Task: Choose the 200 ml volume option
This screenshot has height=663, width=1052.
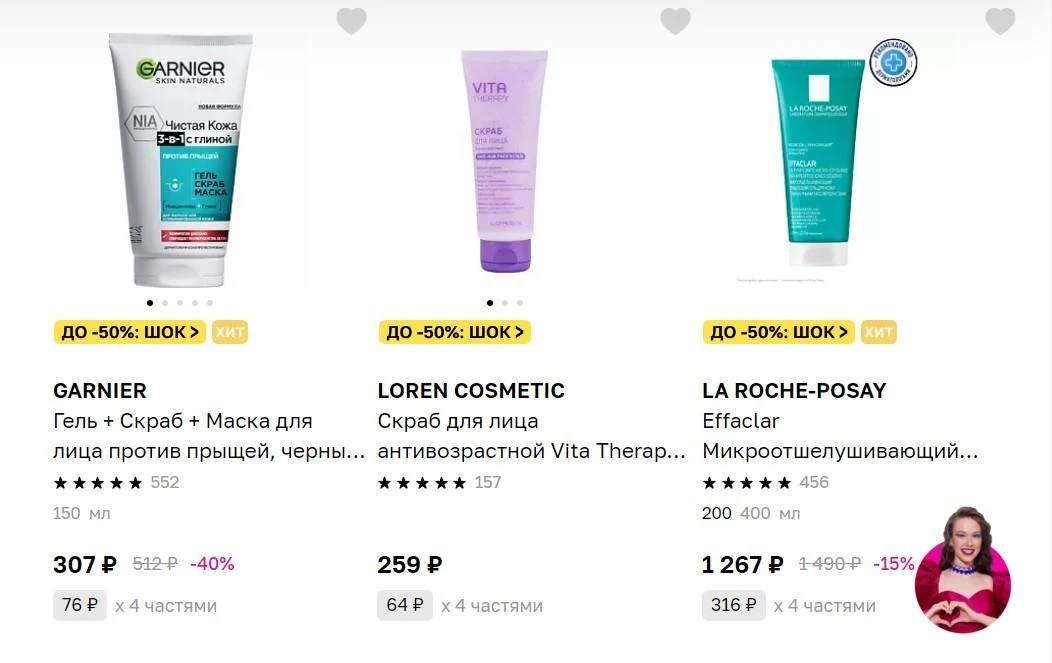Action: click(717, 513)
